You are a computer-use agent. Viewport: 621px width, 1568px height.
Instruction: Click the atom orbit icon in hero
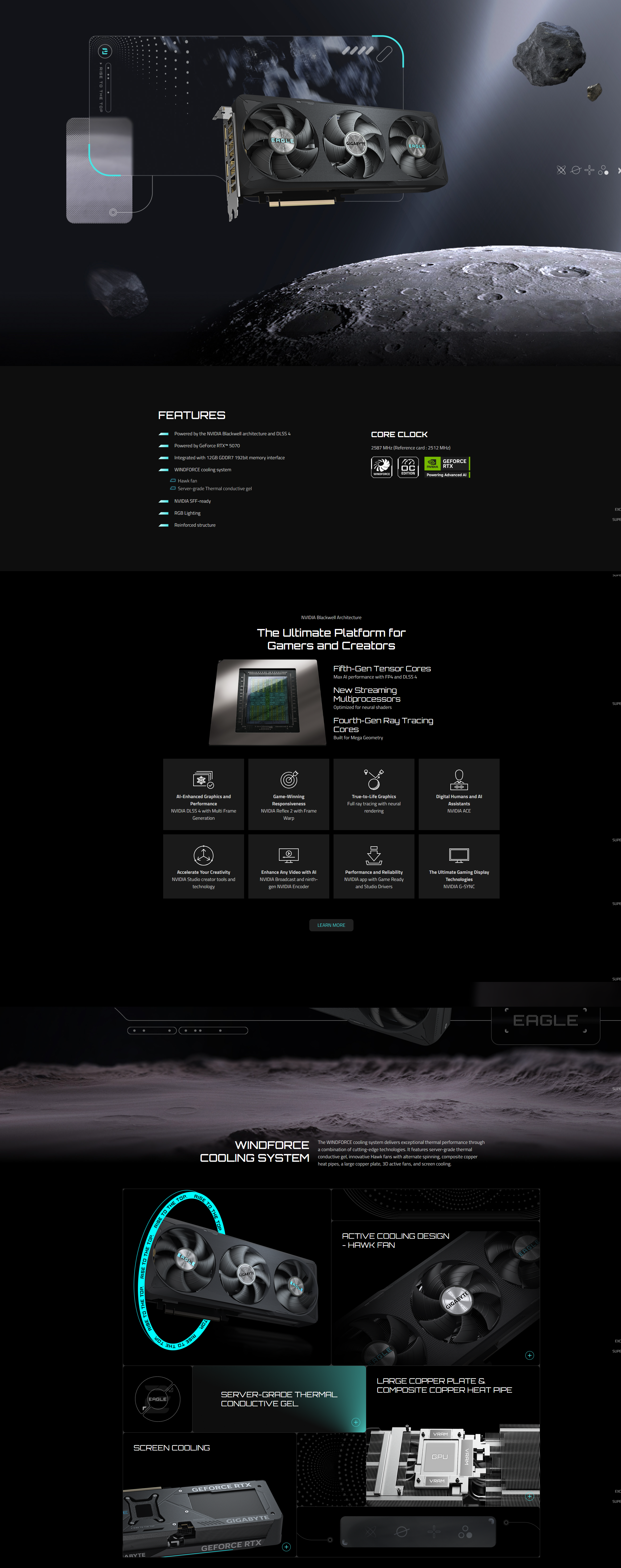click(561, 170)
